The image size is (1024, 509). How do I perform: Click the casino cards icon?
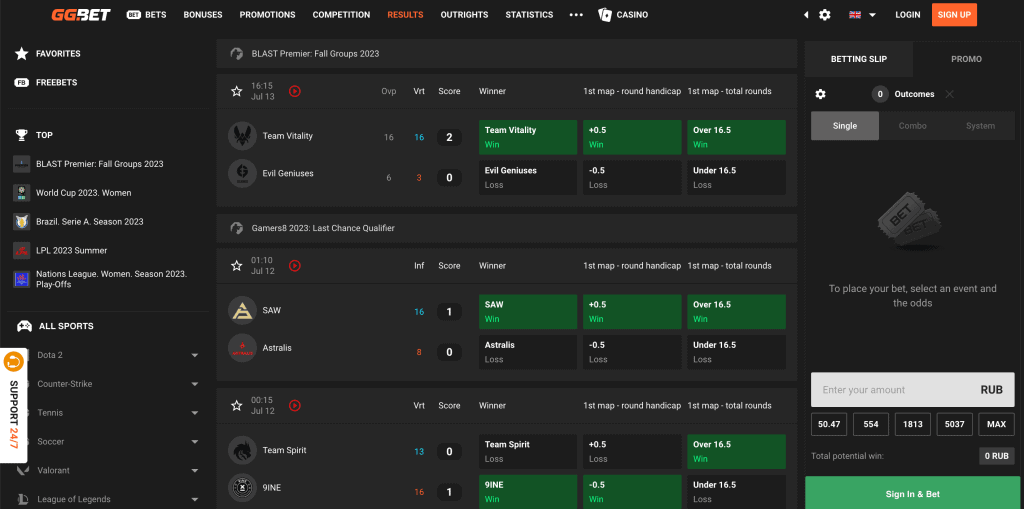click(605, 14)
